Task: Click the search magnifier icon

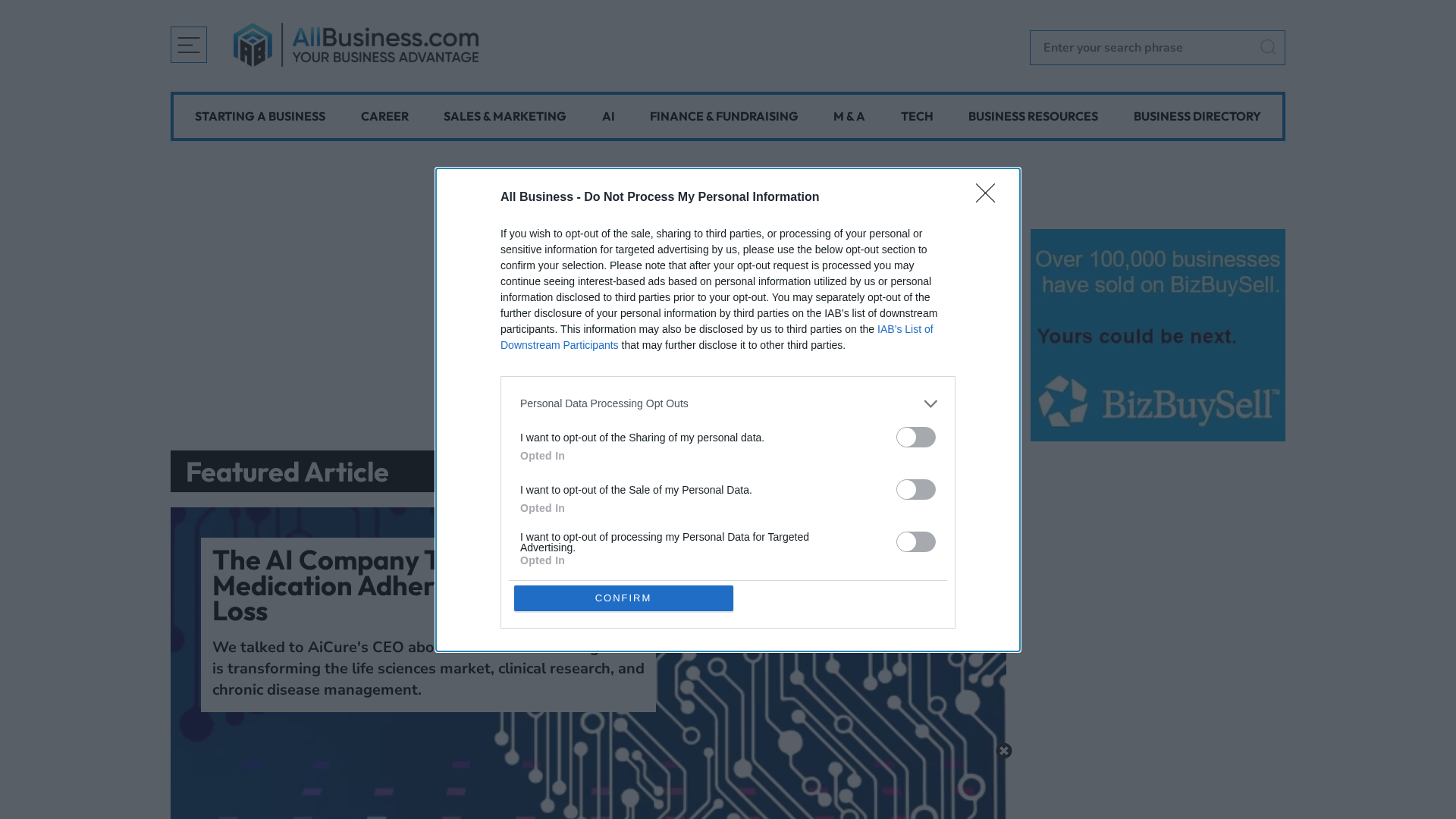Action: coord(1267,47)
